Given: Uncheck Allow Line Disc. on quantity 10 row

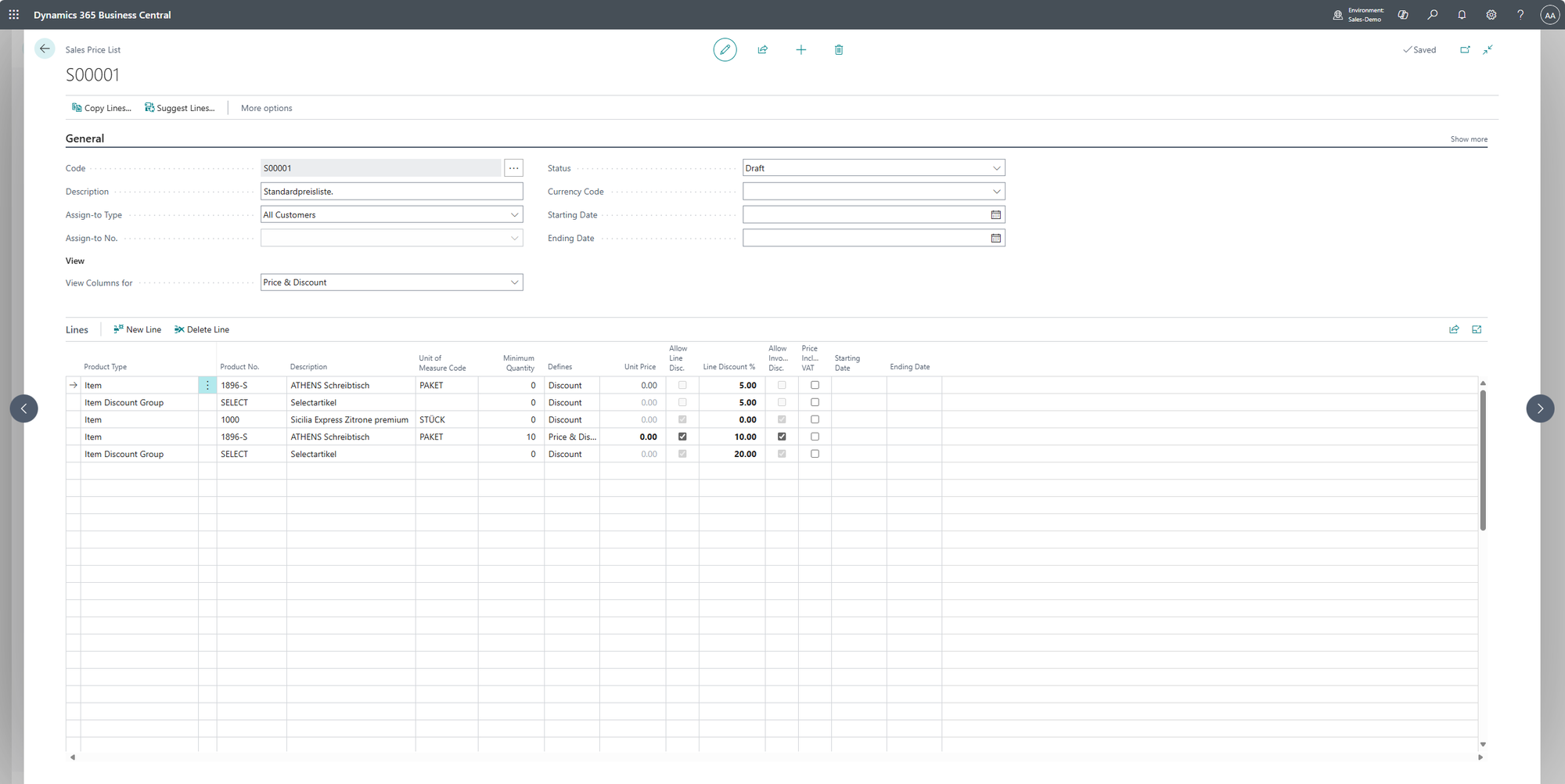Looking at the screenshot, I should [x=682, y=437].
